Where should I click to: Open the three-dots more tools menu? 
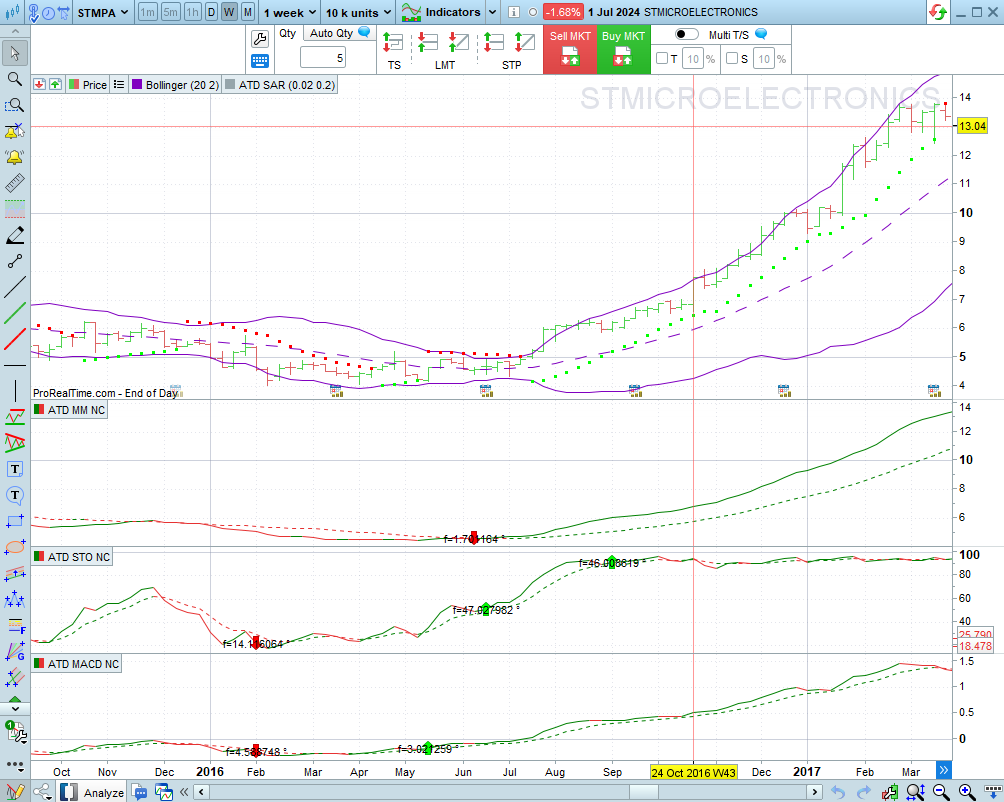[15, 765]
